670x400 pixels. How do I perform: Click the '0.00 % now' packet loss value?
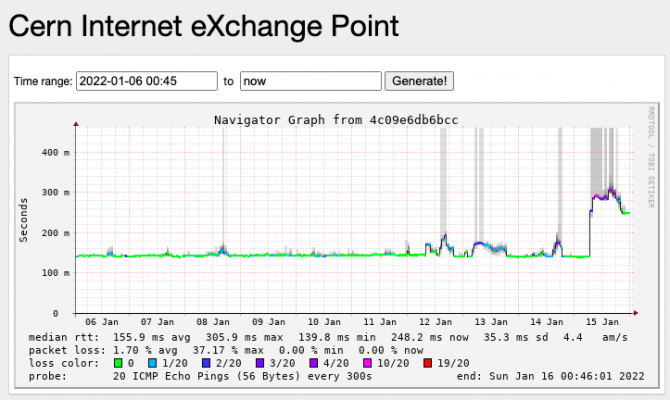point(391,350)
